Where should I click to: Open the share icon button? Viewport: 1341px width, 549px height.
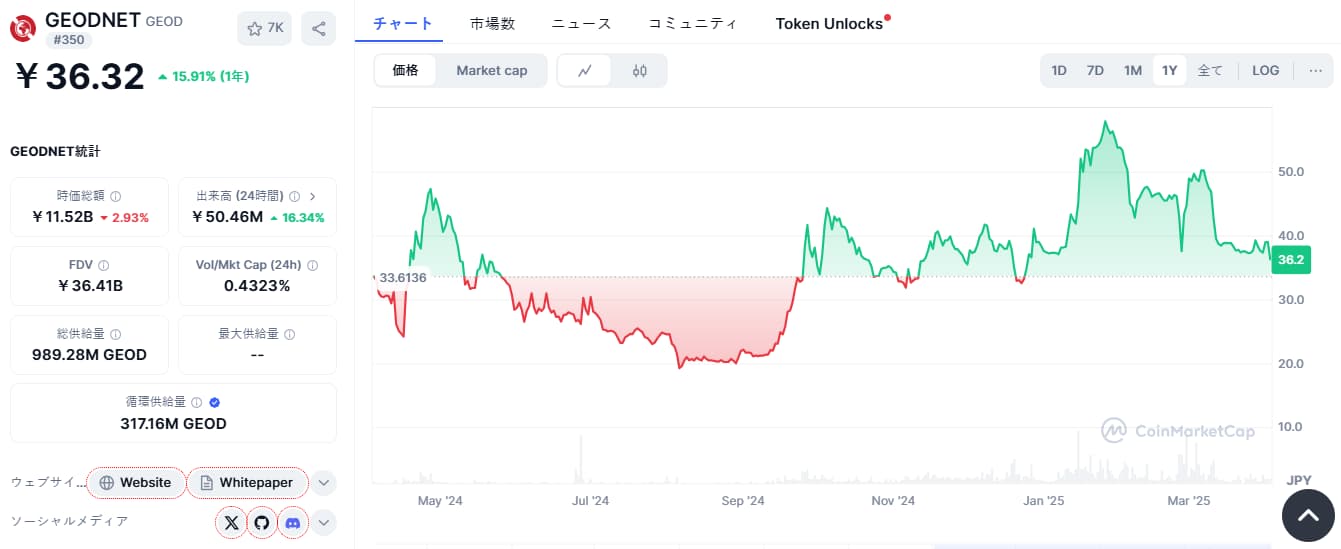318,29
